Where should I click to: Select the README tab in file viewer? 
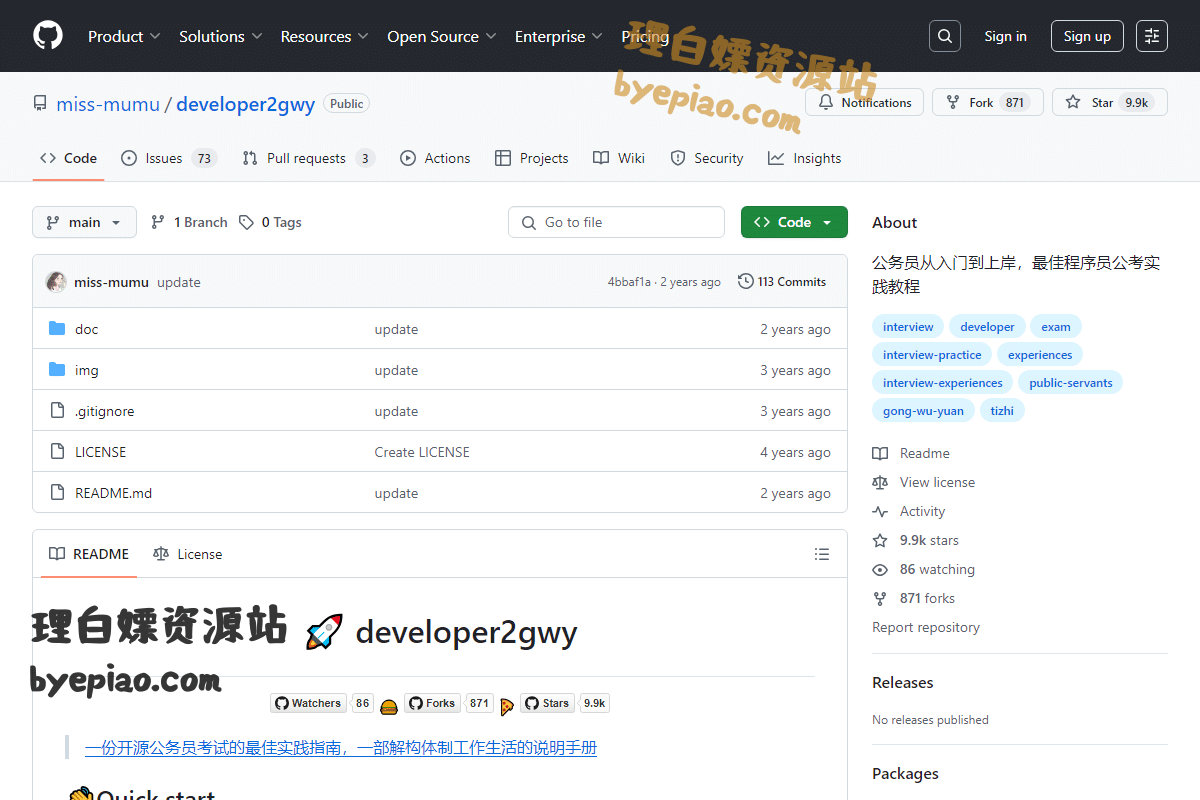click(x=89, y=554)
